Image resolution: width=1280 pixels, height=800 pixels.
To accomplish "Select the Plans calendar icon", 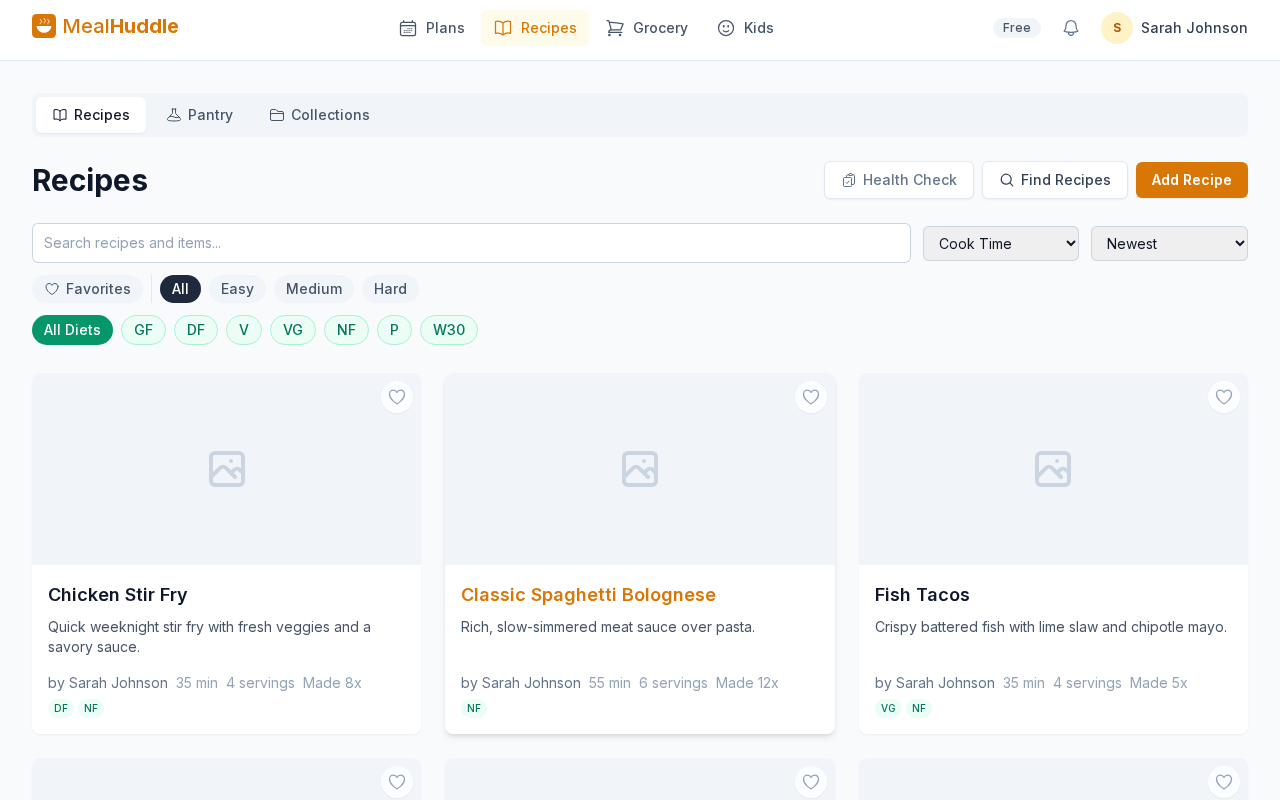I will tap(406, 29).
